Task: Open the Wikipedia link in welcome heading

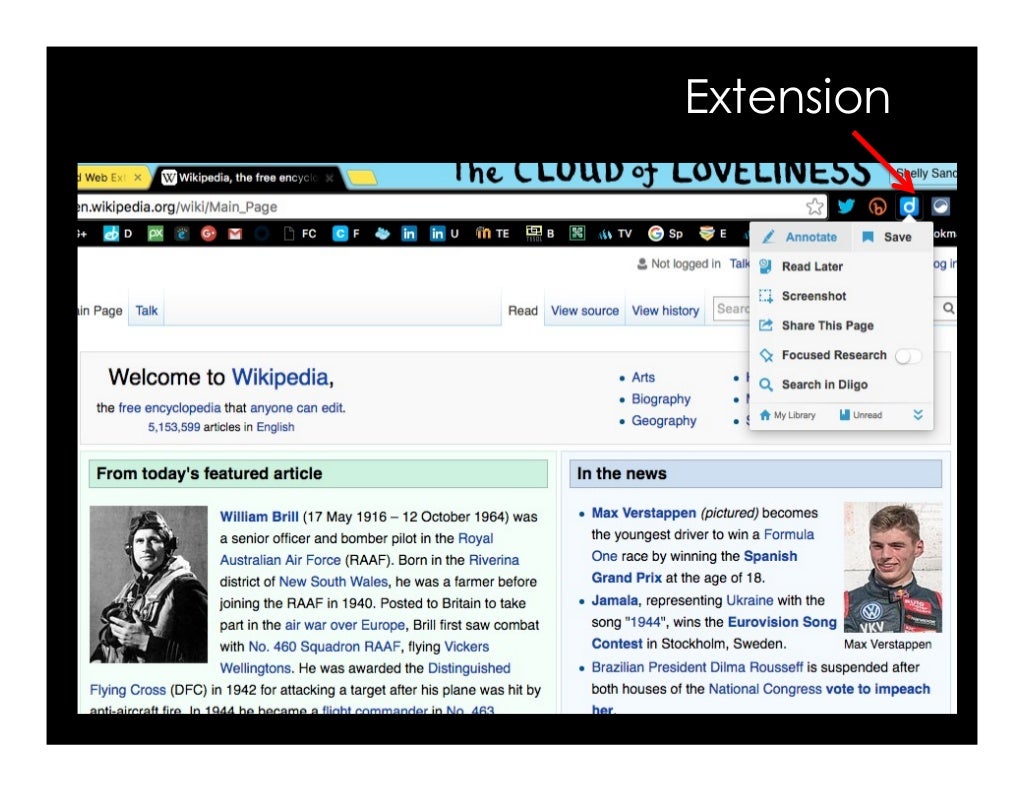Action: (280, 377)
